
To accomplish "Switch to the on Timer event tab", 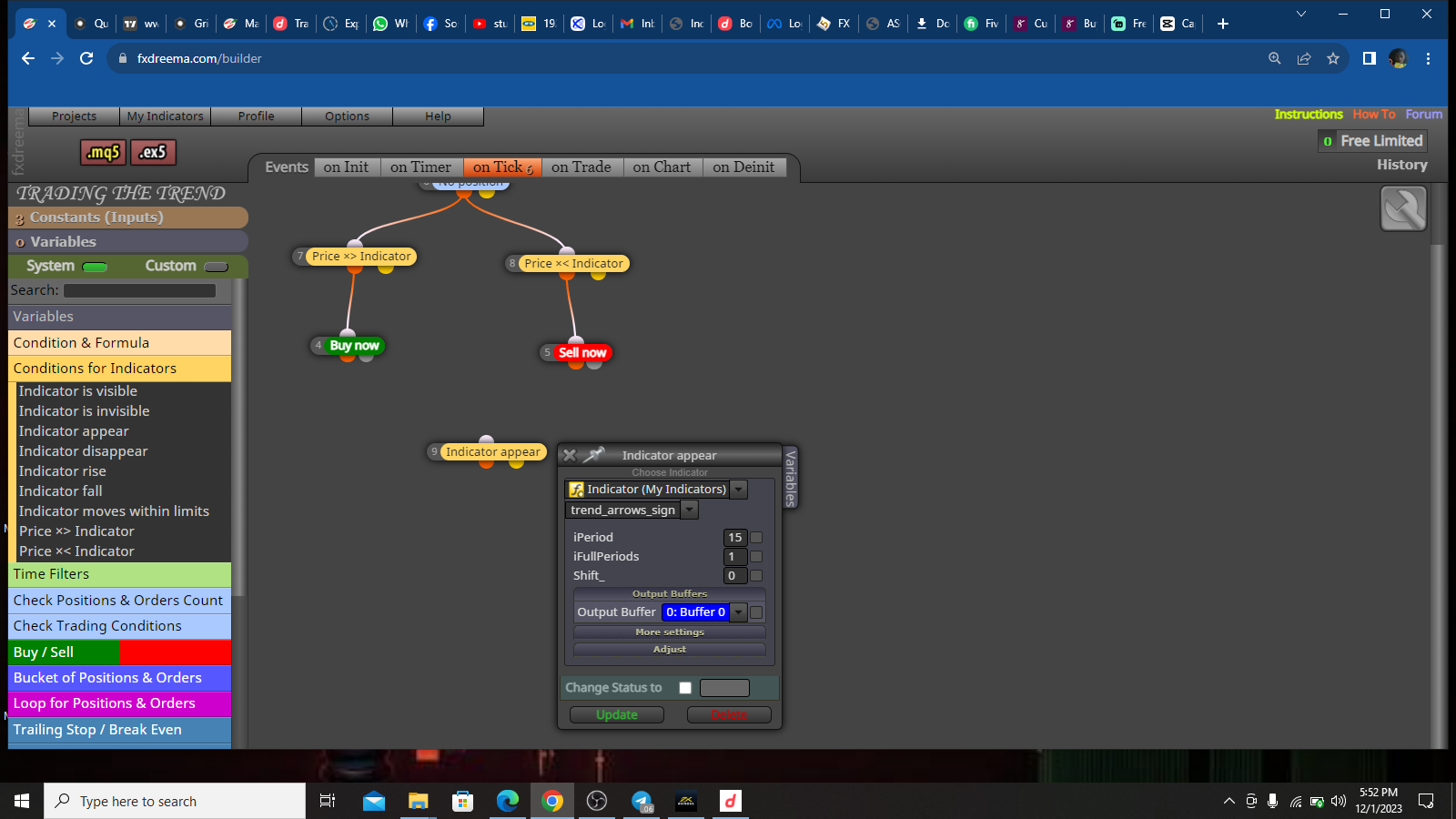I will coord(420,167).
